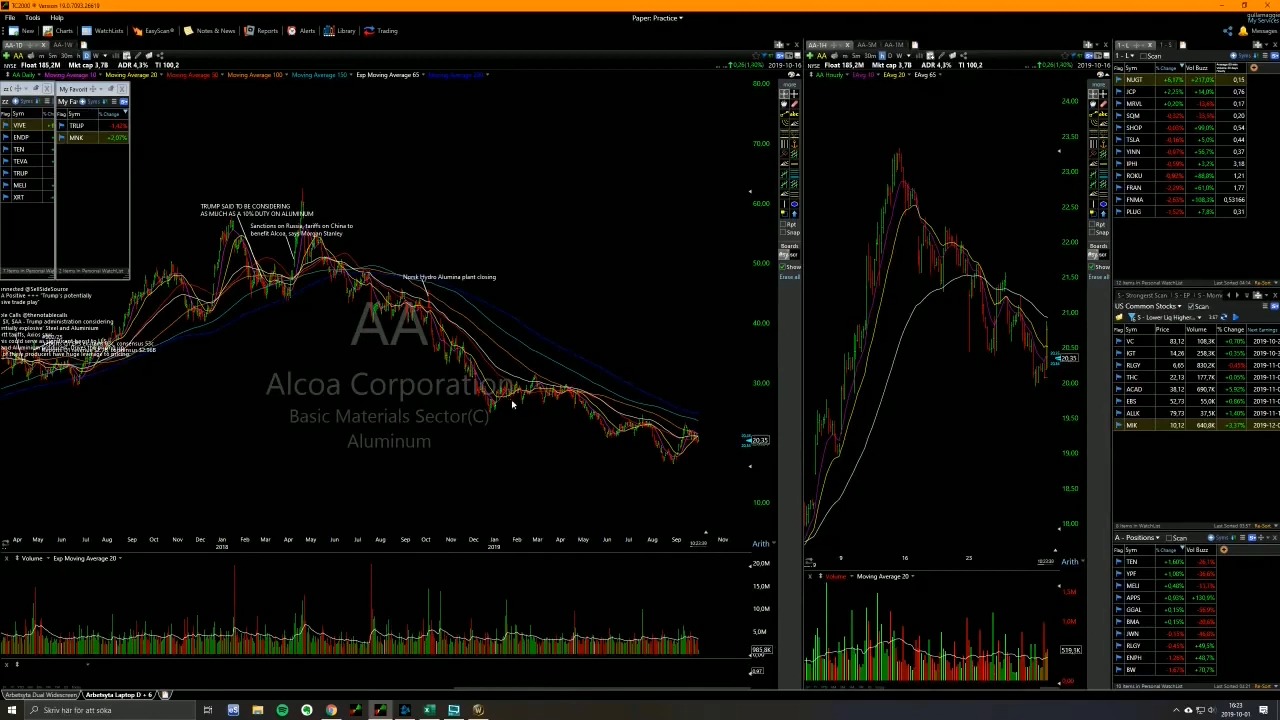Click orange add-column circle in A - Positions

1224,550
